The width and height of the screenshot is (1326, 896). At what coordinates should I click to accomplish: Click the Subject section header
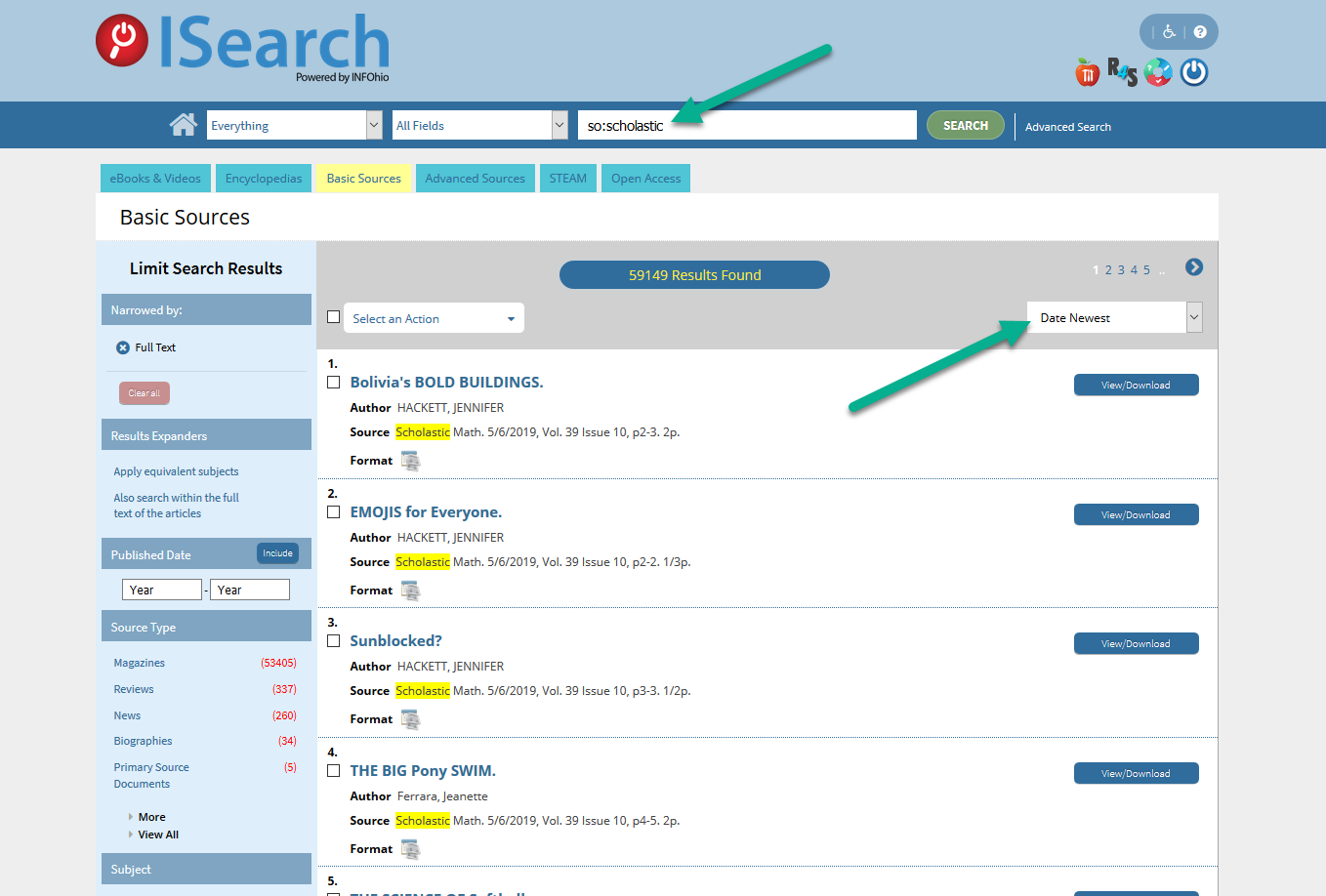point(206,869)
